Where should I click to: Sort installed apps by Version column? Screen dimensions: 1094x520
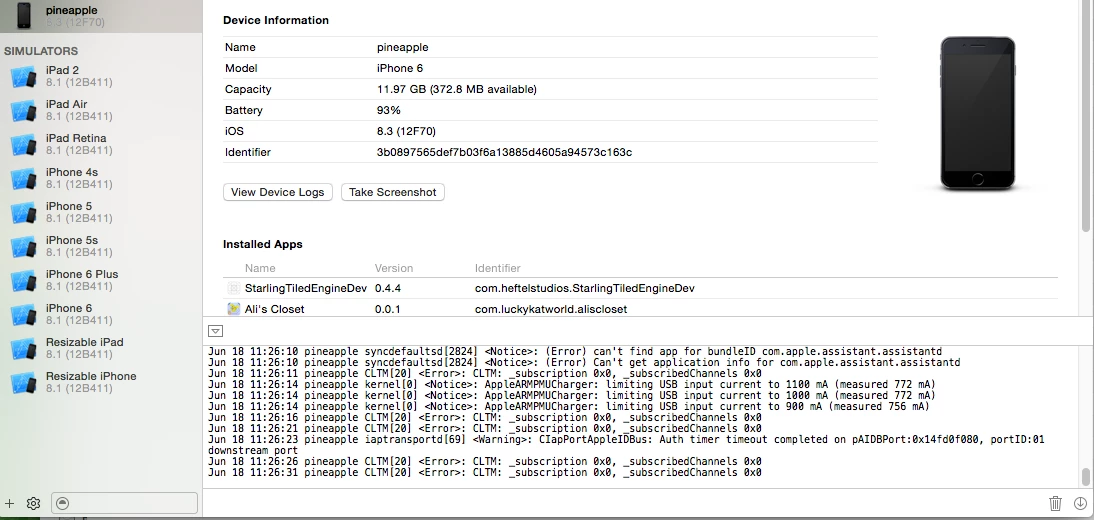[x=394, y=268]
